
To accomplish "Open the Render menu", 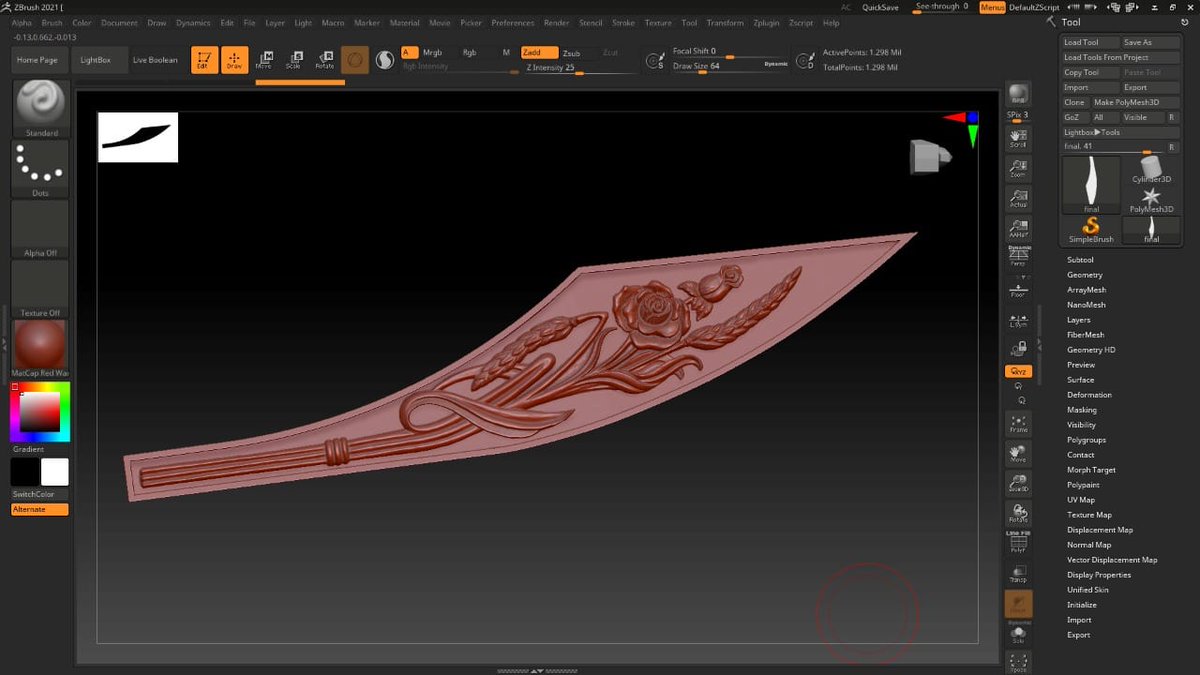I will click(x=556, y=22).
